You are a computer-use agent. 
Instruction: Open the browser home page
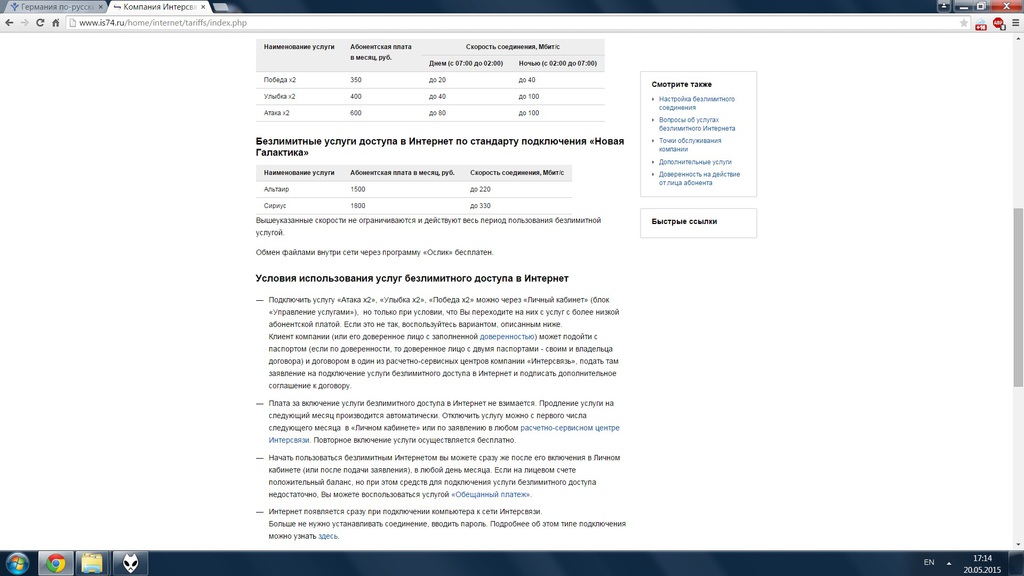[x=56, y=23]
